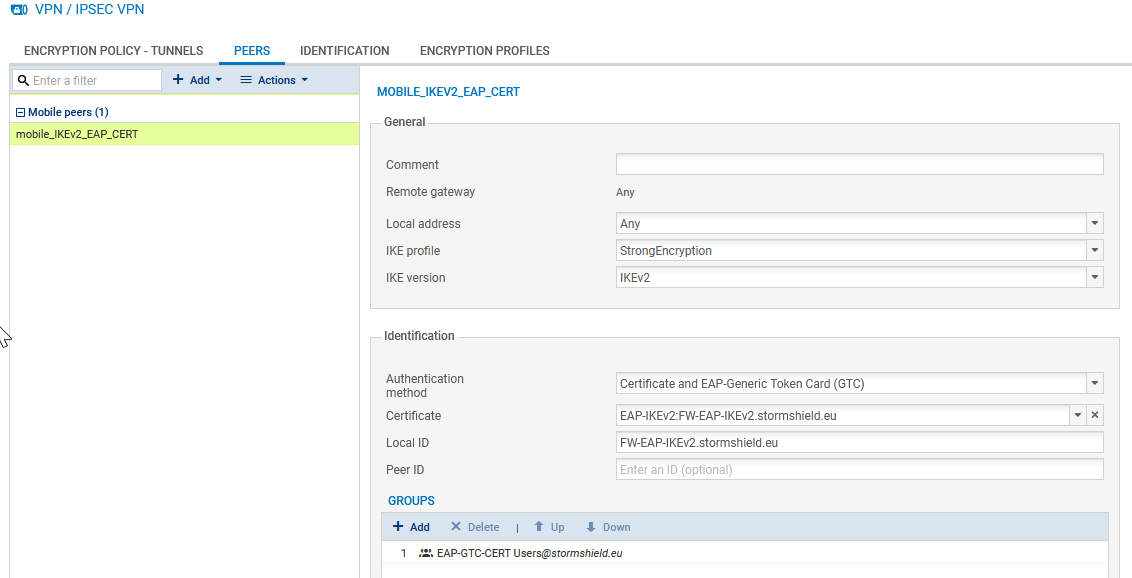This screenshot has width=1132, height=578.
Task: Click the plus icon next to Add
Action: click(x=178, y=80)
